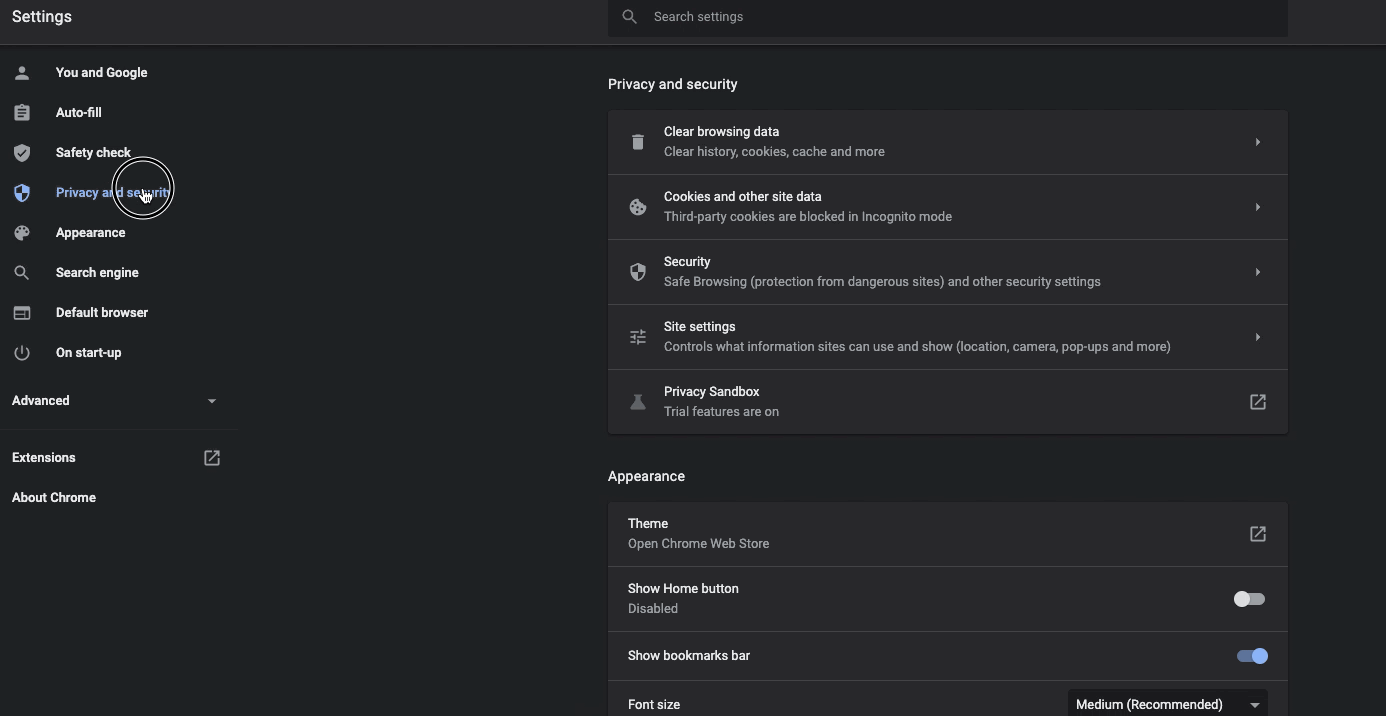Open Clear browsing data via its arrow
1386x716 pixels.
click(1258, 142)
